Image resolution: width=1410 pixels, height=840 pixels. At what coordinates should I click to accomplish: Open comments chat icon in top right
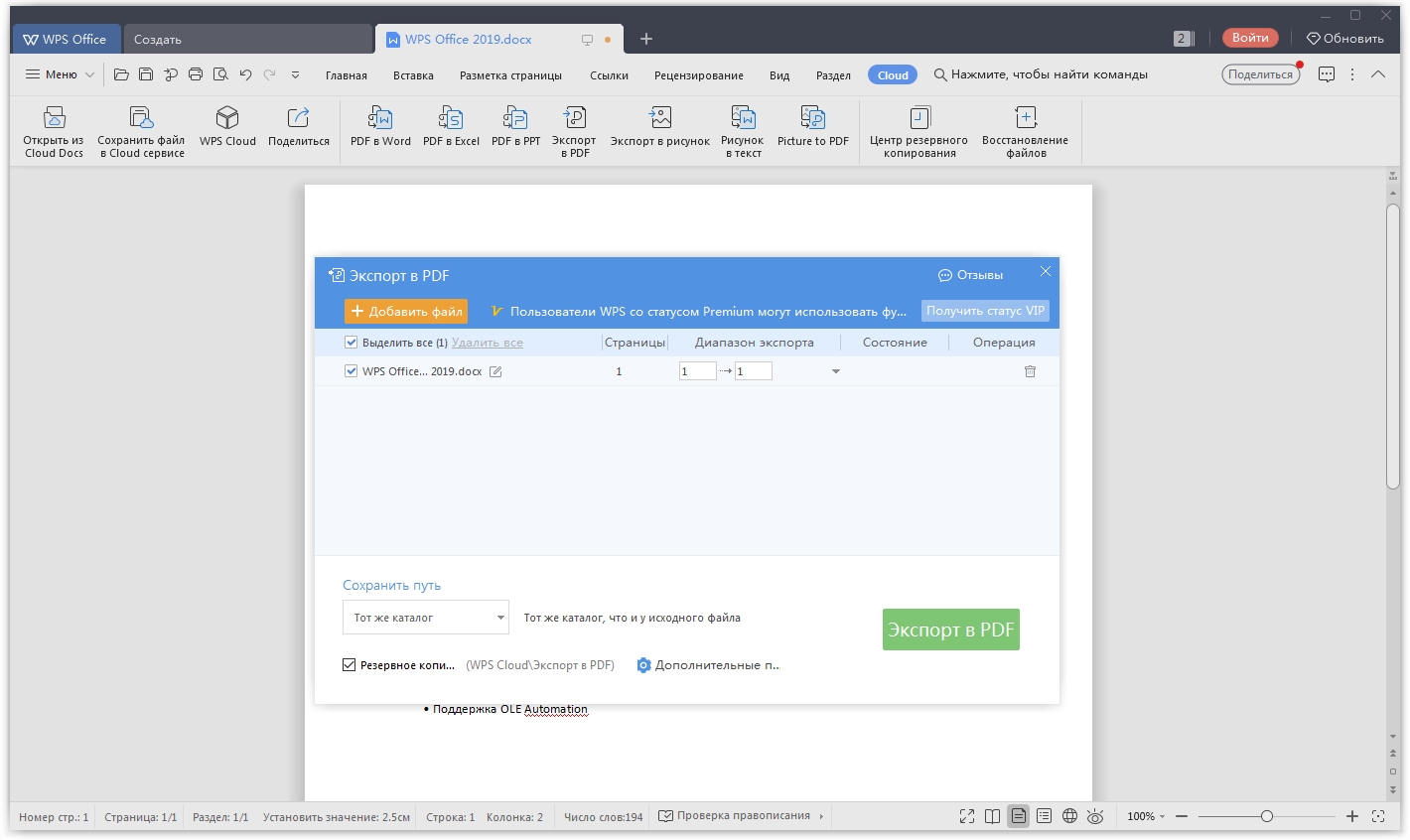(x=1327, y=74)
